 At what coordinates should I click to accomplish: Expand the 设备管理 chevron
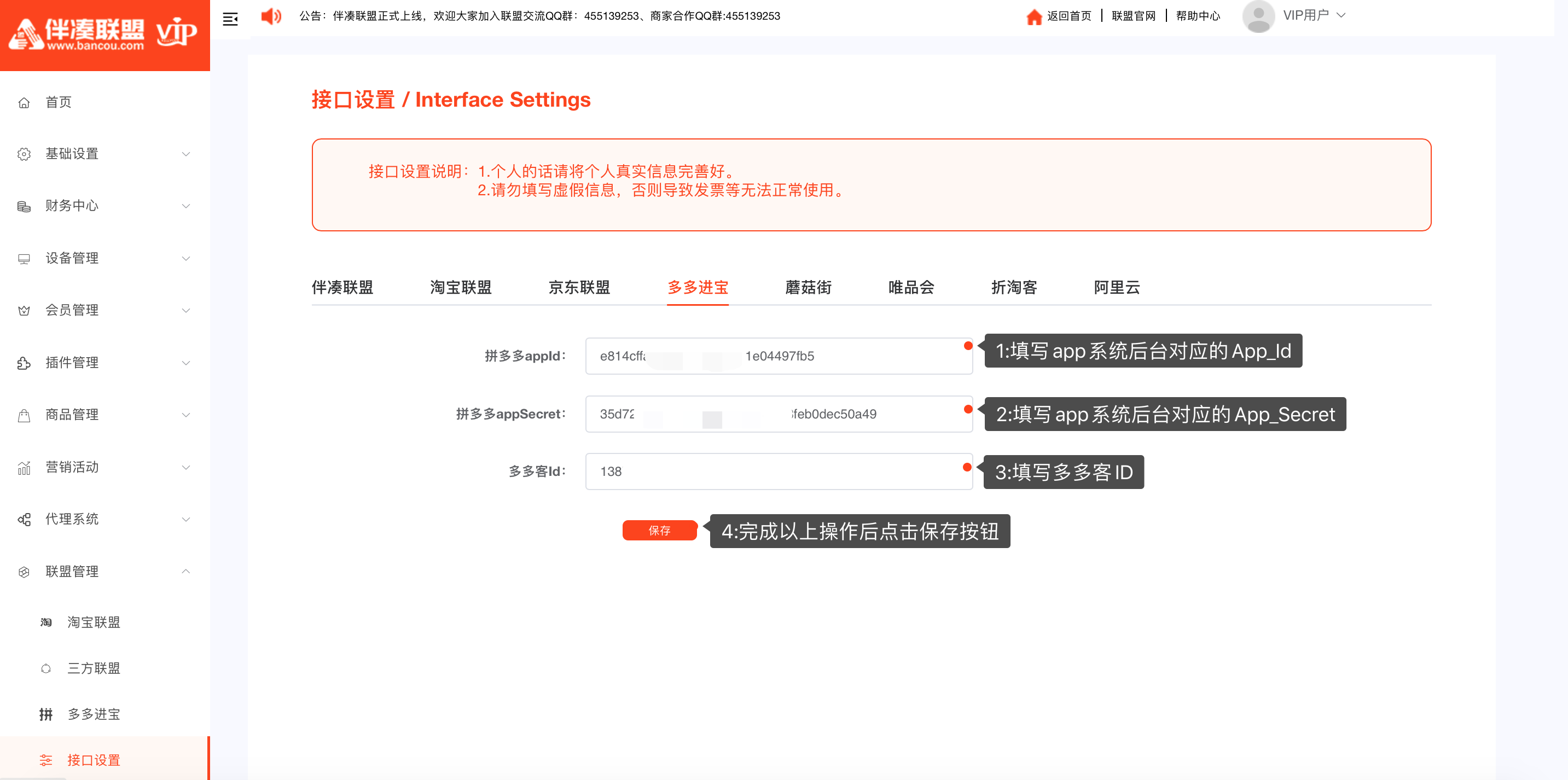186,259
